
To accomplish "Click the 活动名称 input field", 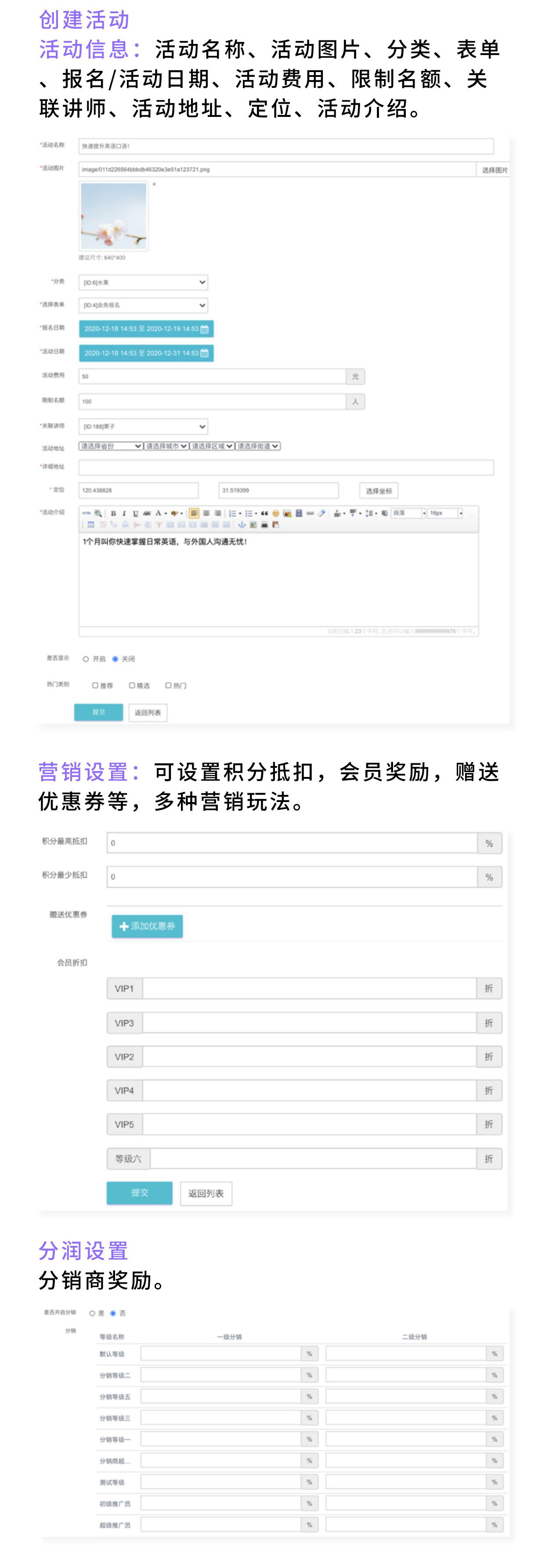I will [x=286, y=146].
